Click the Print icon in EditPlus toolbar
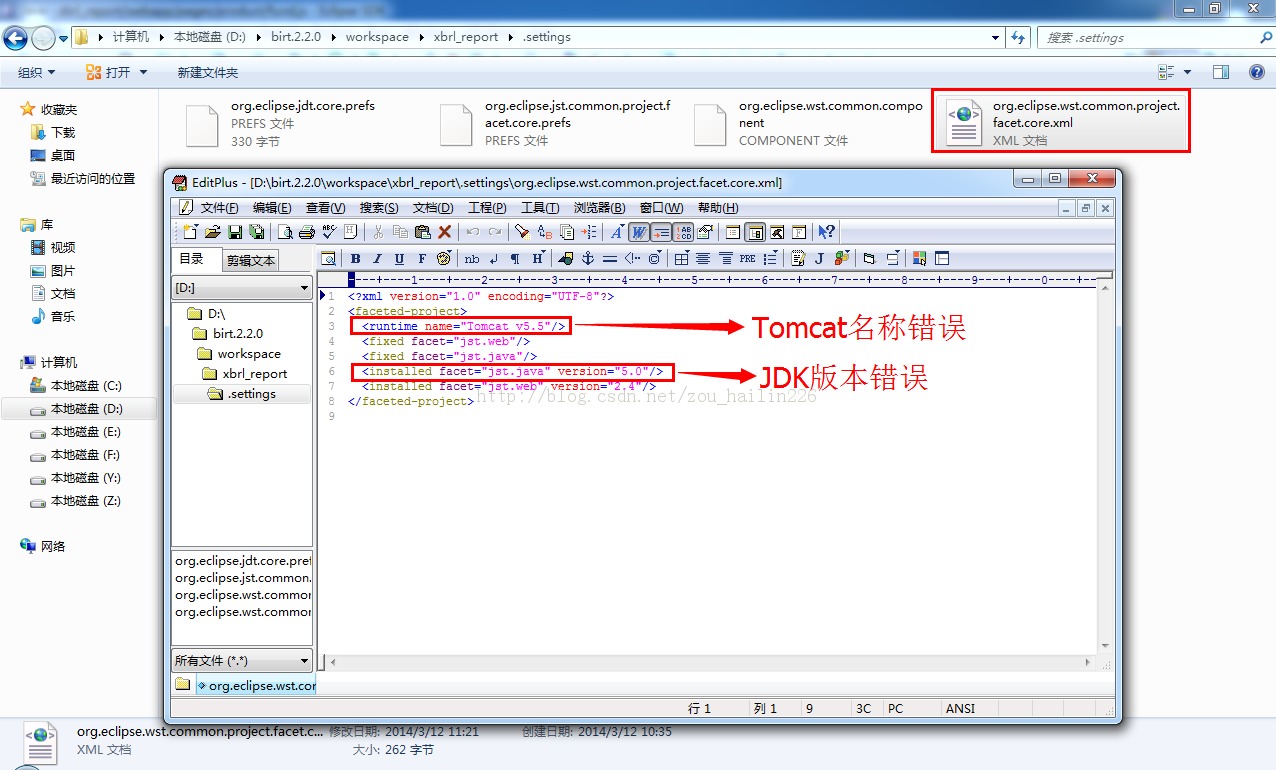Image resolution: width=1276 pixels, height=770 pixels. (x=306, y=232)
